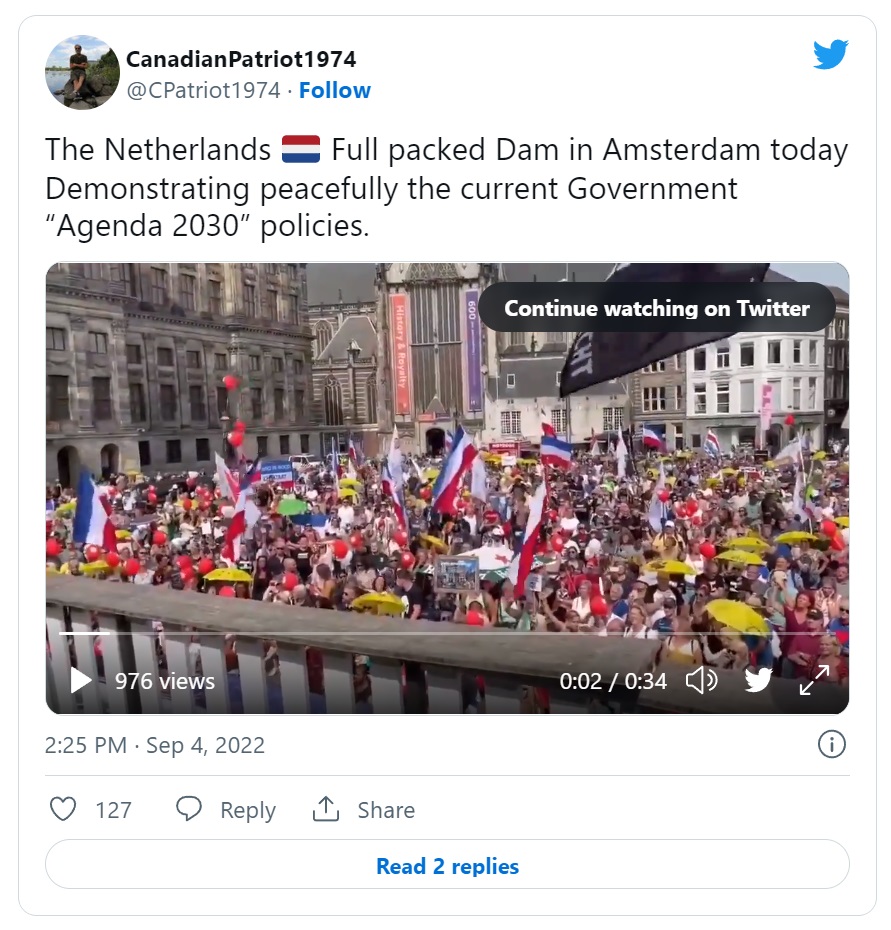This screenshot has height=930, width=891.
Task: Click Continue watching on Twitter
Action: (x=657, y=308)
